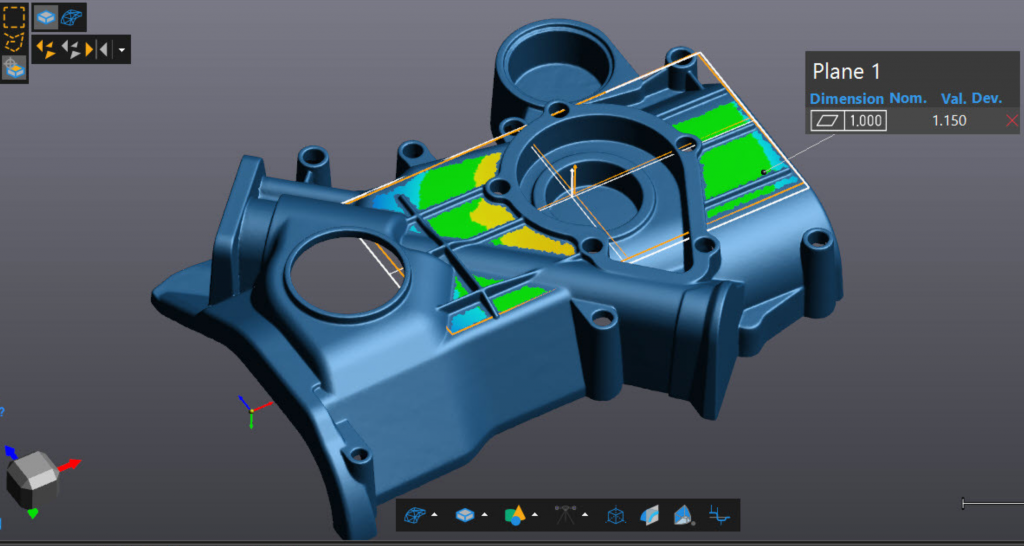Click the cross-section profile icon in bottom toolbar
This screenshot has width=1024, height=546.
point(719,515)
